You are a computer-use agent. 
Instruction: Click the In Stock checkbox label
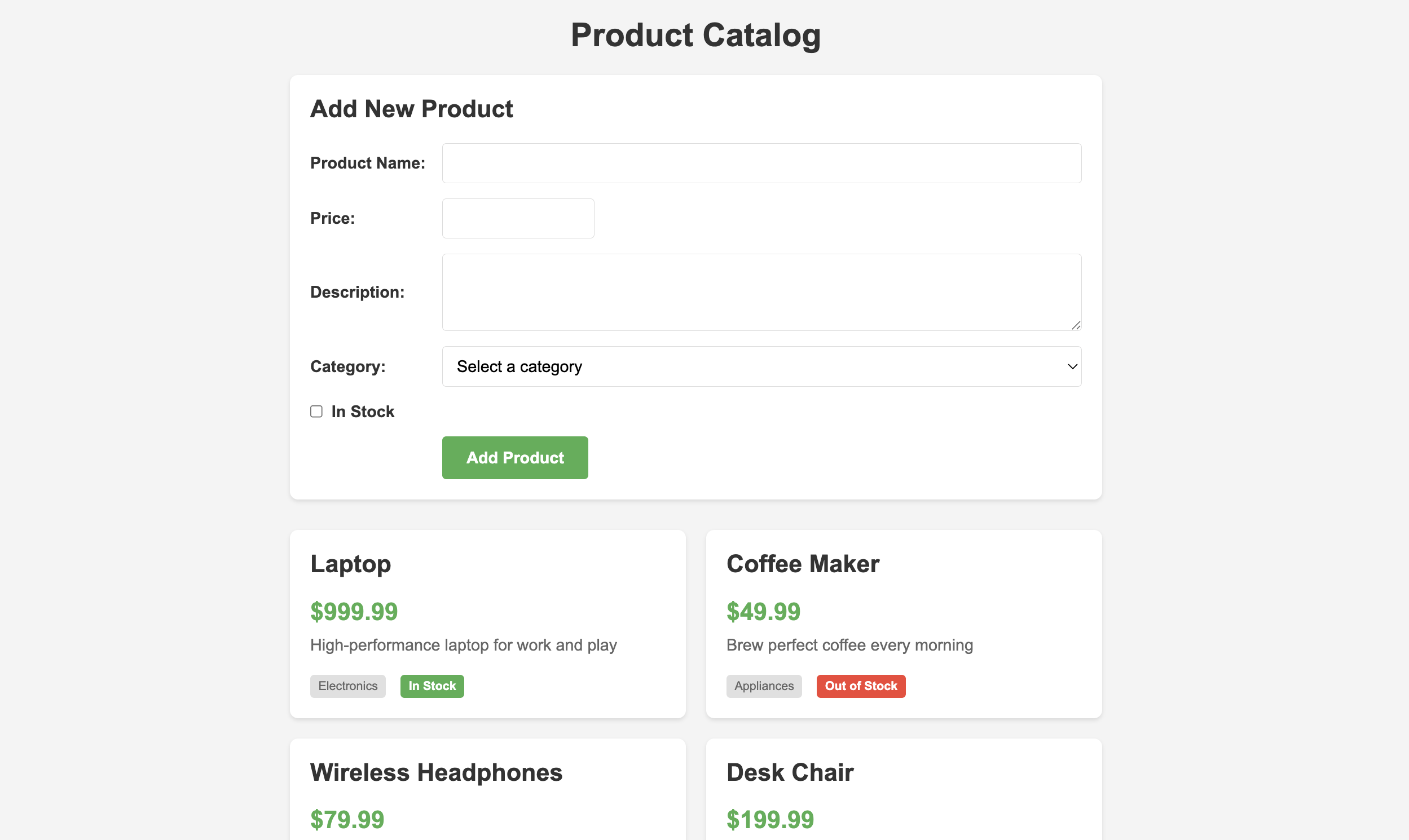click(x=363, y=412)
